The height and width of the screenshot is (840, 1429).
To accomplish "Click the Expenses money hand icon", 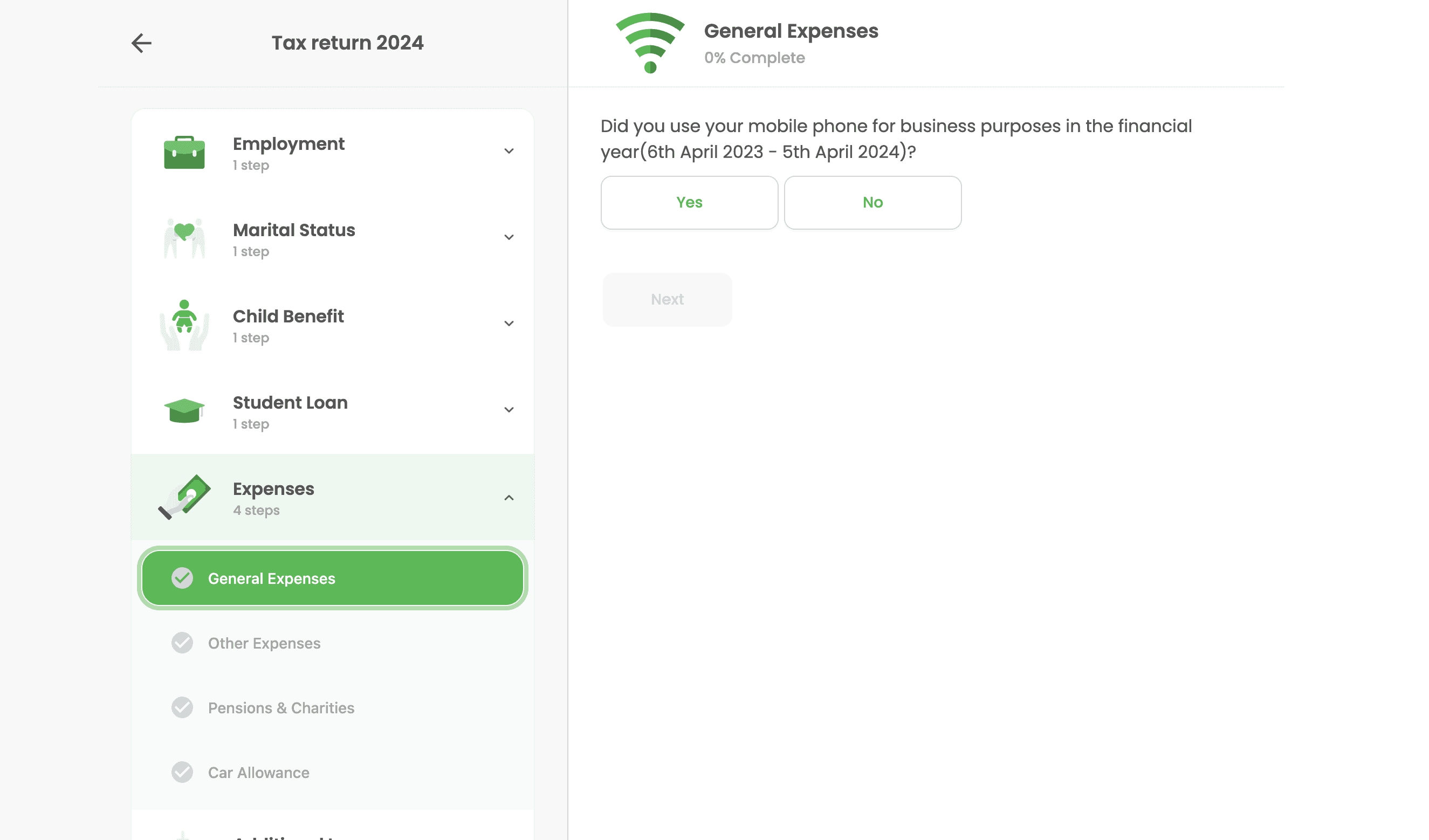I will pos(184,497).
